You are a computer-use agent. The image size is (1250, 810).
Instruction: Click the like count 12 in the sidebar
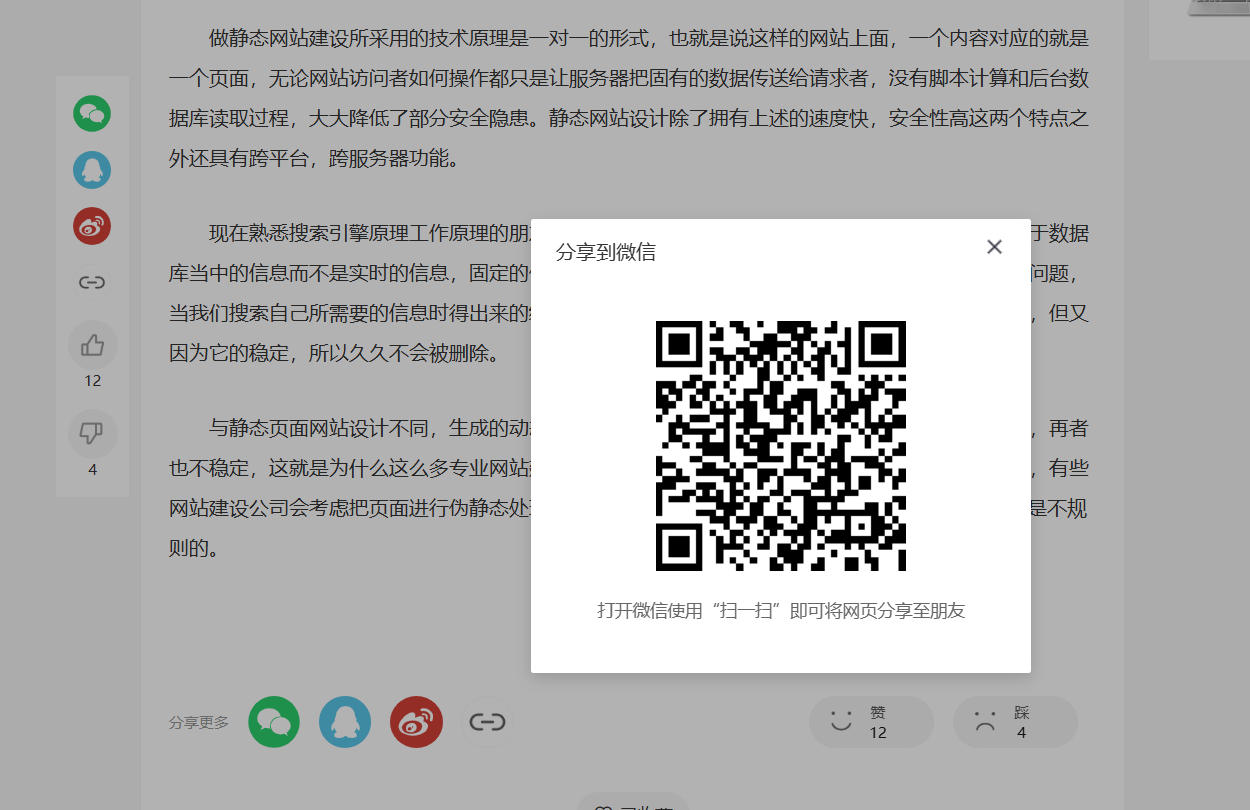point(93,381)
